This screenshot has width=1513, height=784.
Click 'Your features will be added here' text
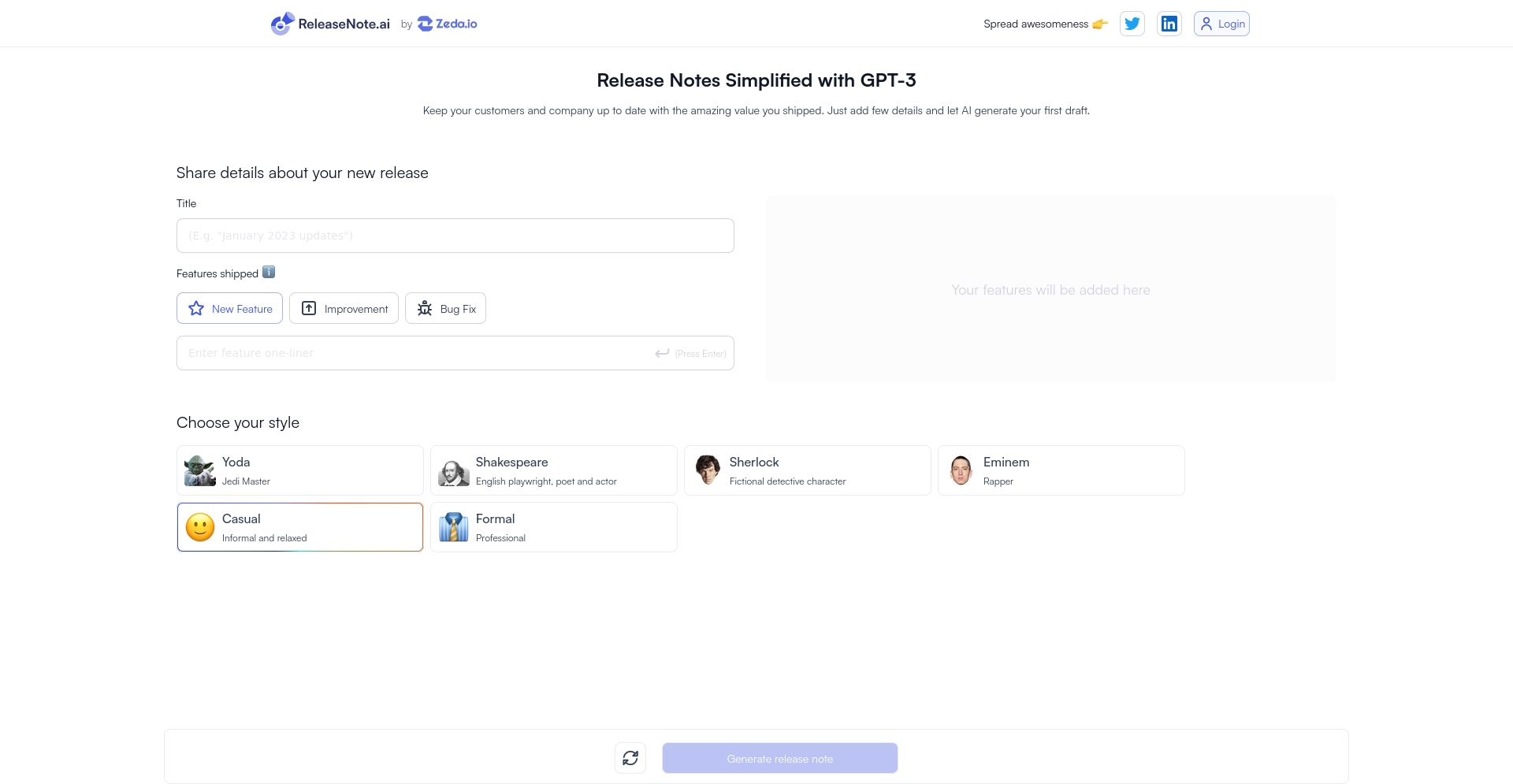click(1050, 290)
